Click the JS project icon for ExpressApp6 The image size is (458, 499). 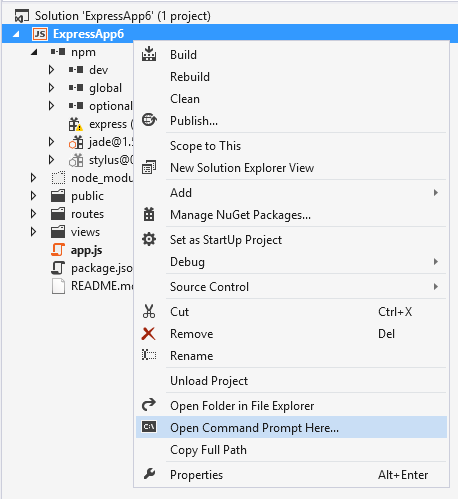coord(40,34)
